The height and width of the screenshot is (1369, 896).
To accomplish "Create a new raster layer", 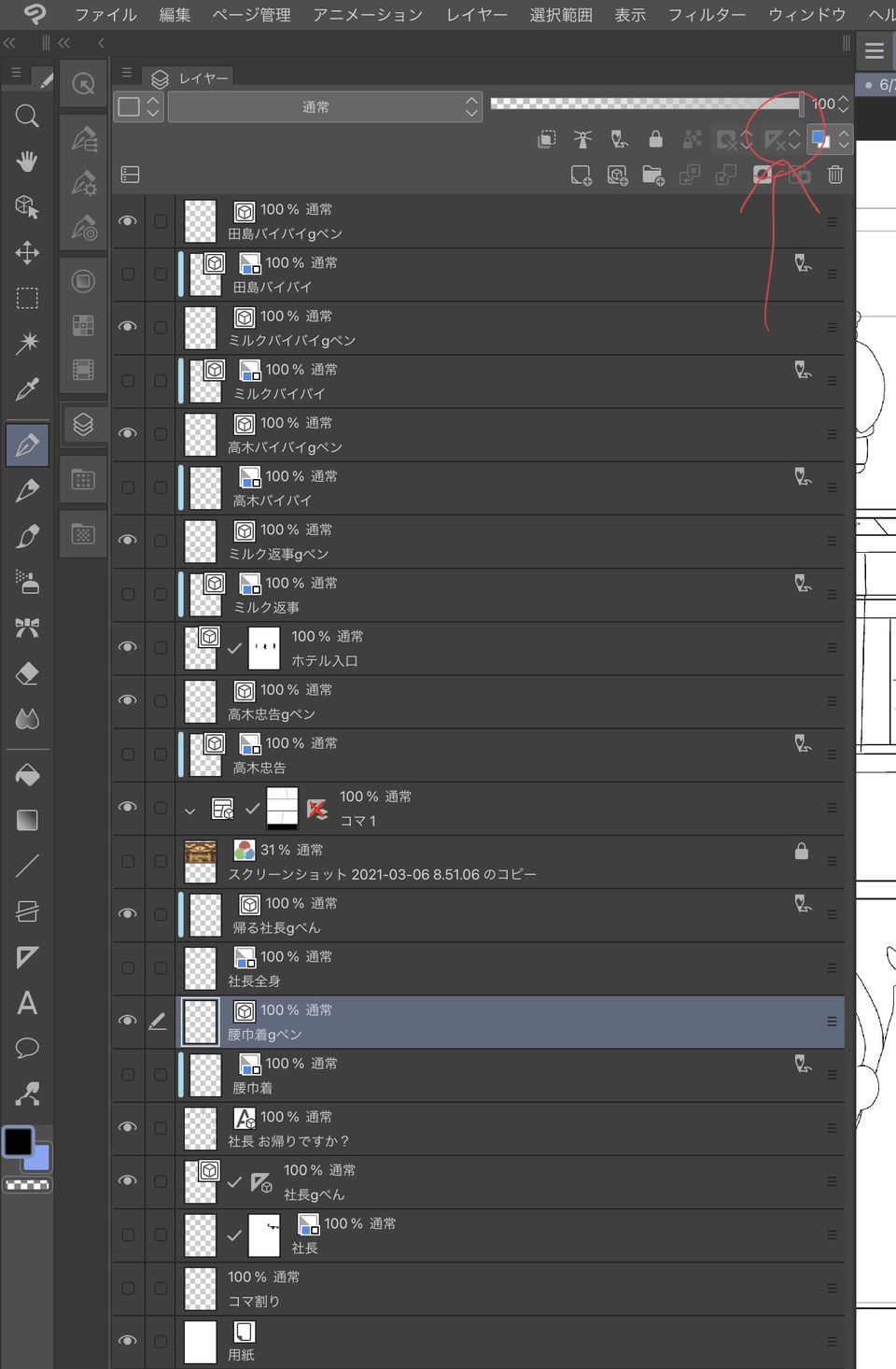I will tap(581, 175).
